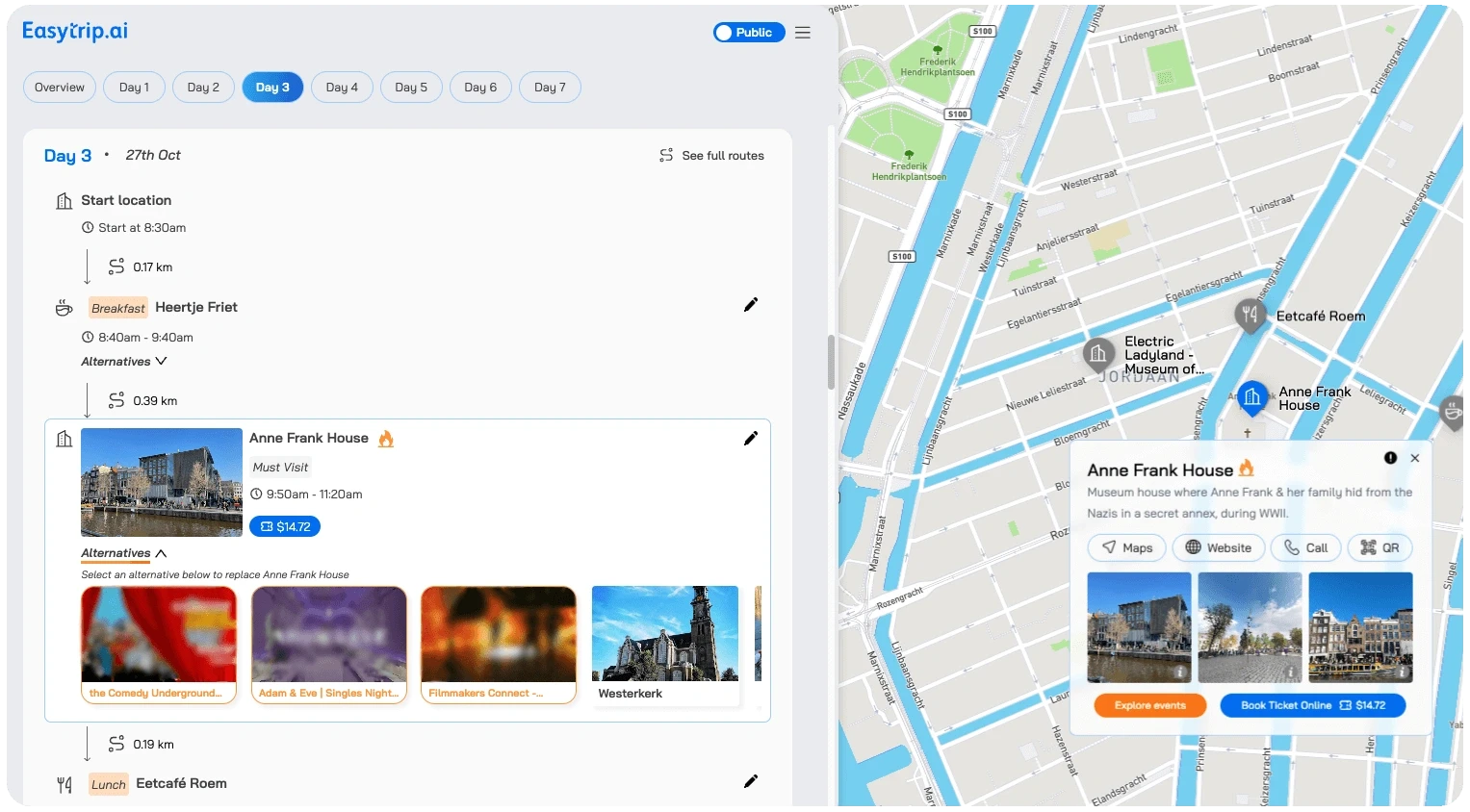1470x812 pixels.
Task: Click the Easytrip.ai logo
Action: click(75, 31)
